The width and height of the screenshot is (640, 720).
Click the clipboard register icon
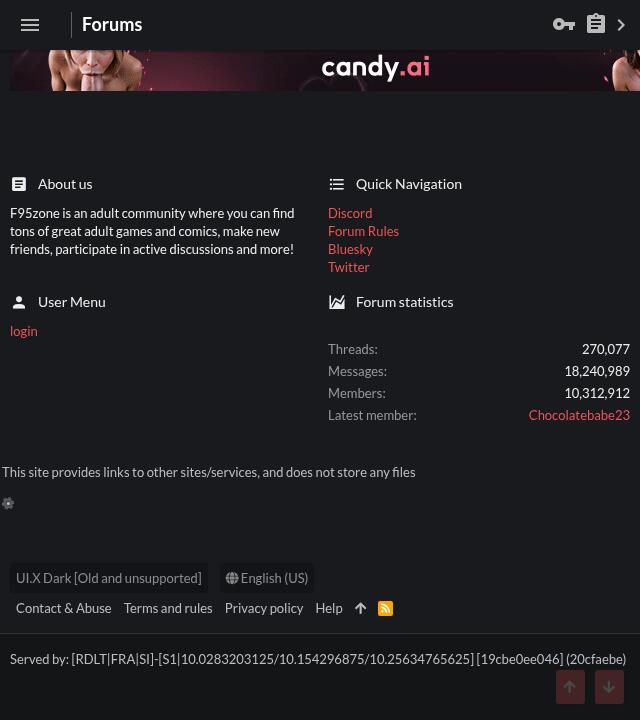[595, 24]
